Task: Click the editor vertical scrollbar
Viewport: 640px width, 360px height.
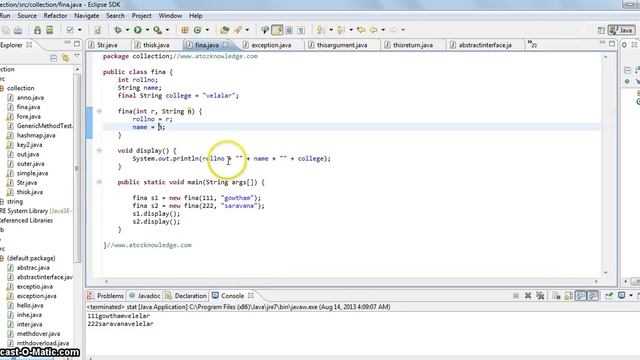Action: [x=606, y=165]
